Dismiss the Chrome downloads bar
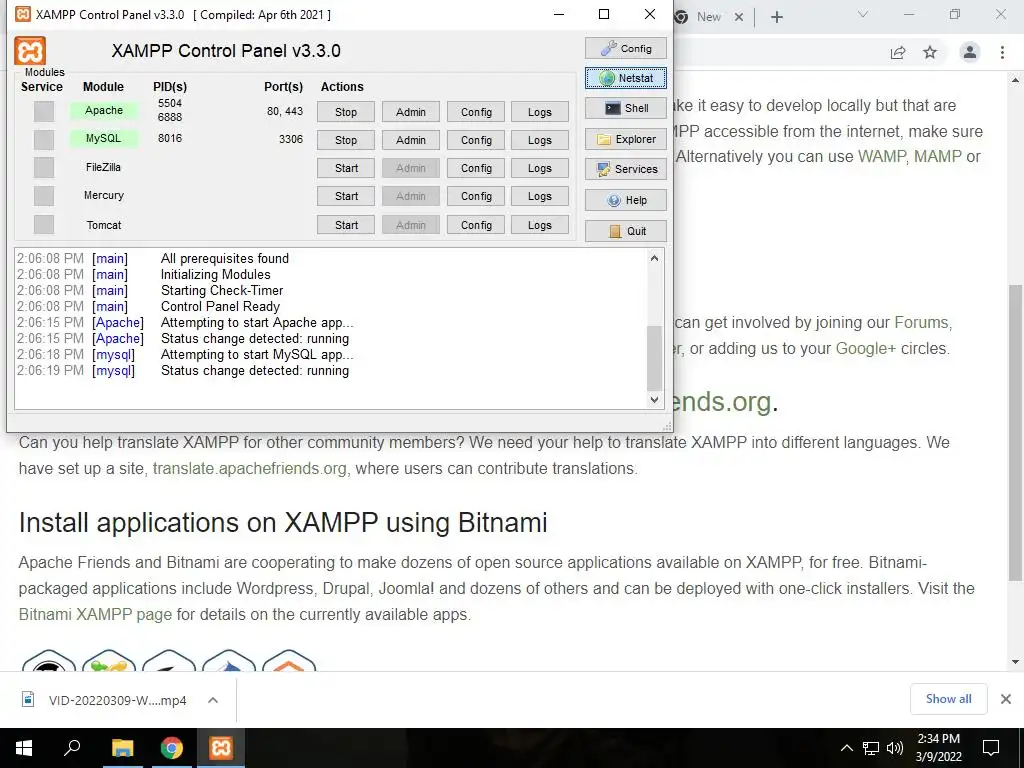 click(x=1006, y=699)
